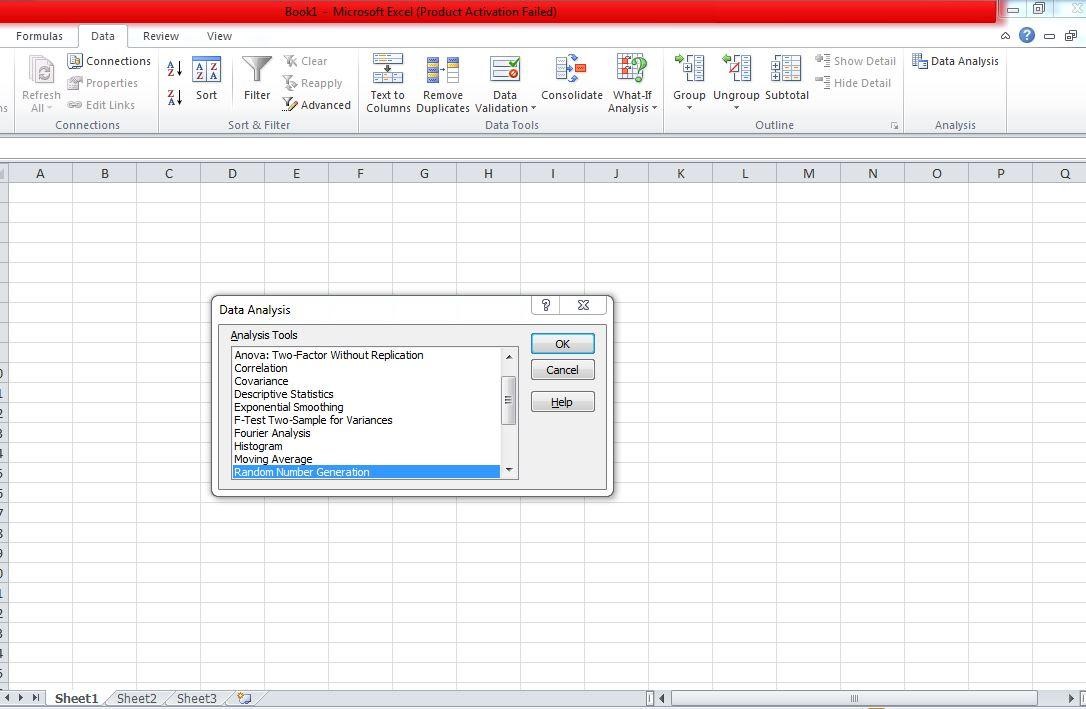Expand the Data Validation dropdown arrow
The image size is (1086, 709).
[x=533, y=108]
